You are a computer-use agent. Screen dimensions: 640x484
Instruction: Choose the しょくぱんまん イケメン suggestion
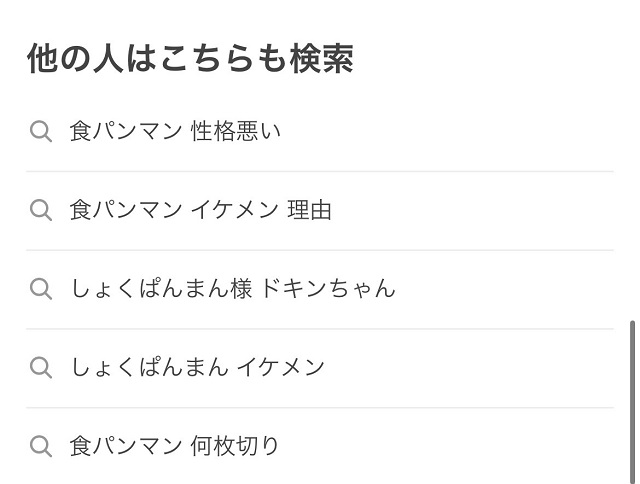pos(197,367)
